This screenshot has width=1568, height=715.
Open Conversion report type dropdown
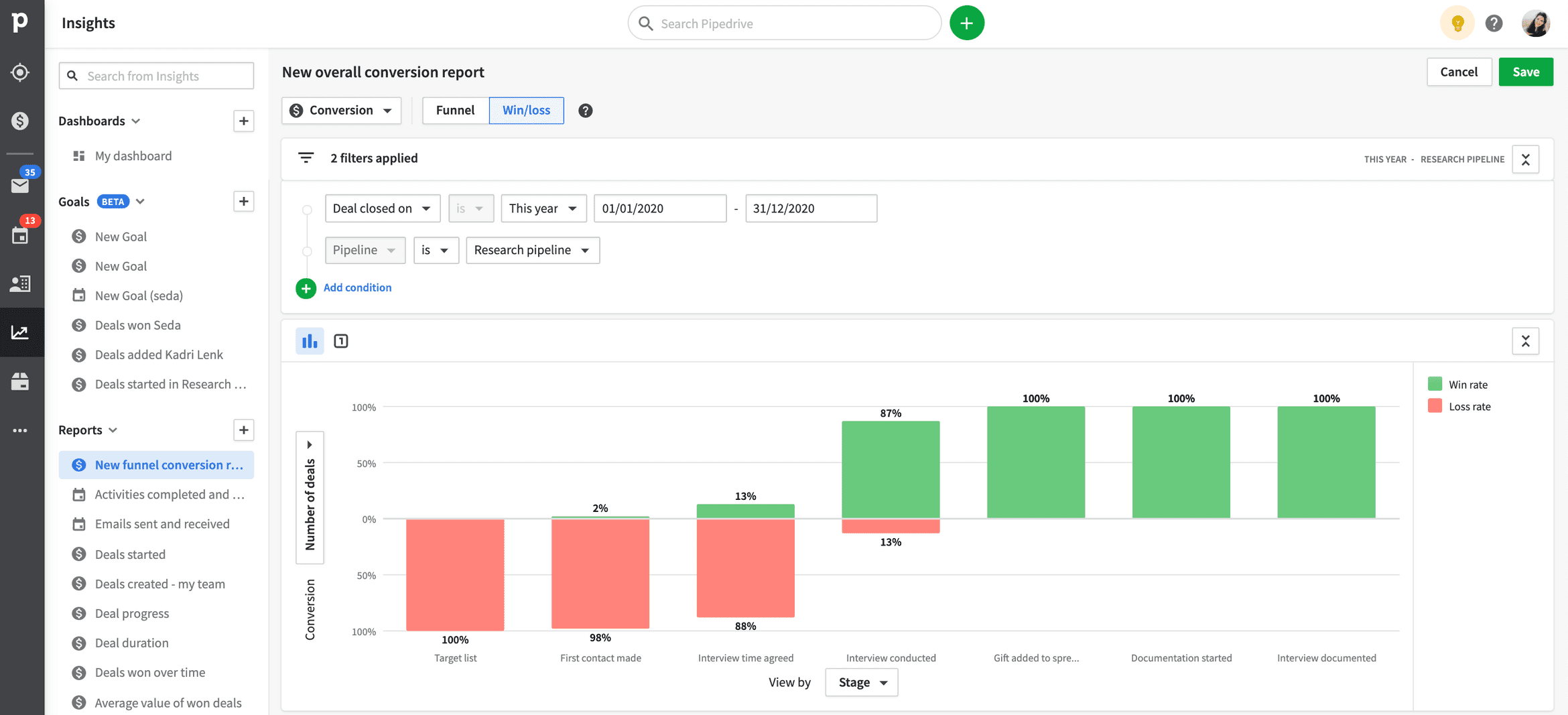[341, 111]
